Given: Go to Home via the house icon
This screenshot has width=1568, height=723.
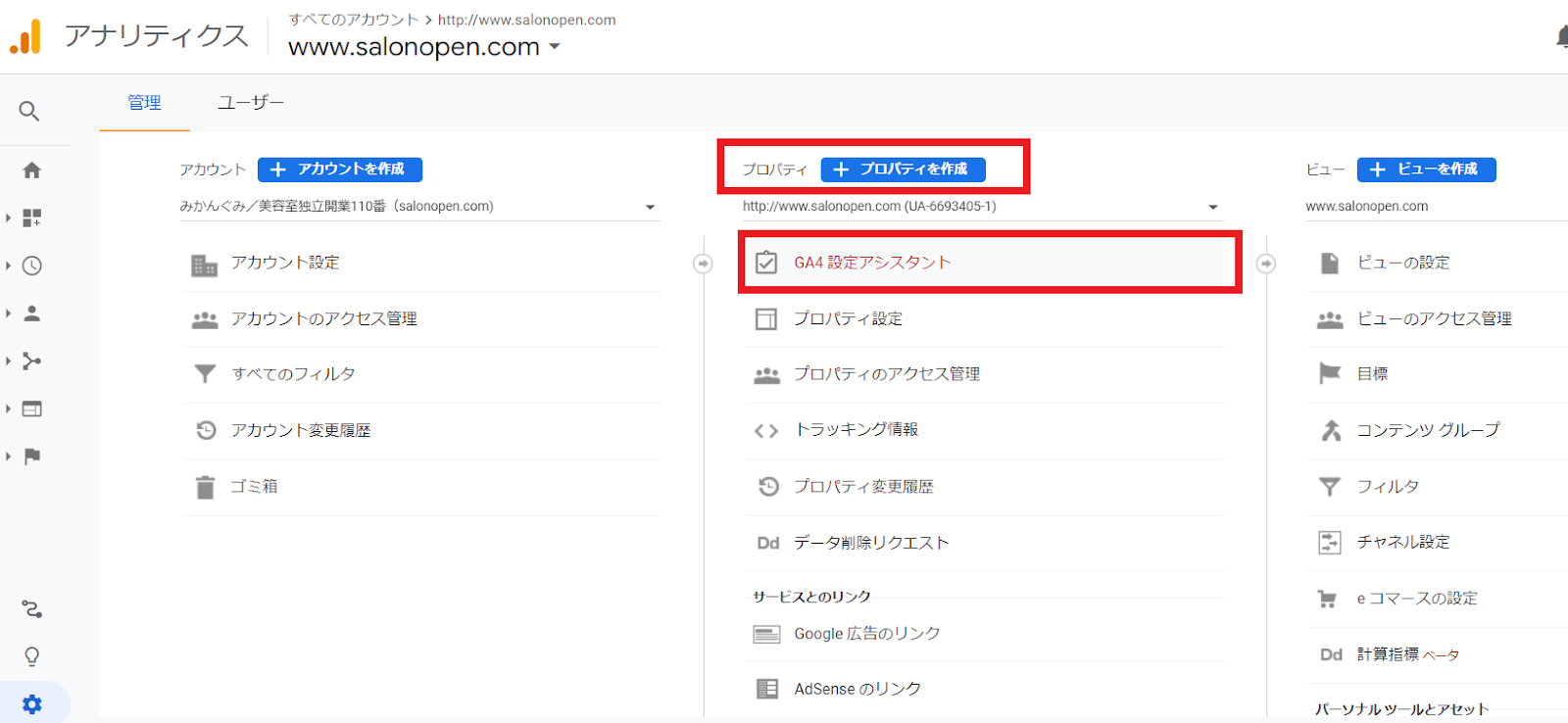Looking at the screenshot, I should 32,170.
